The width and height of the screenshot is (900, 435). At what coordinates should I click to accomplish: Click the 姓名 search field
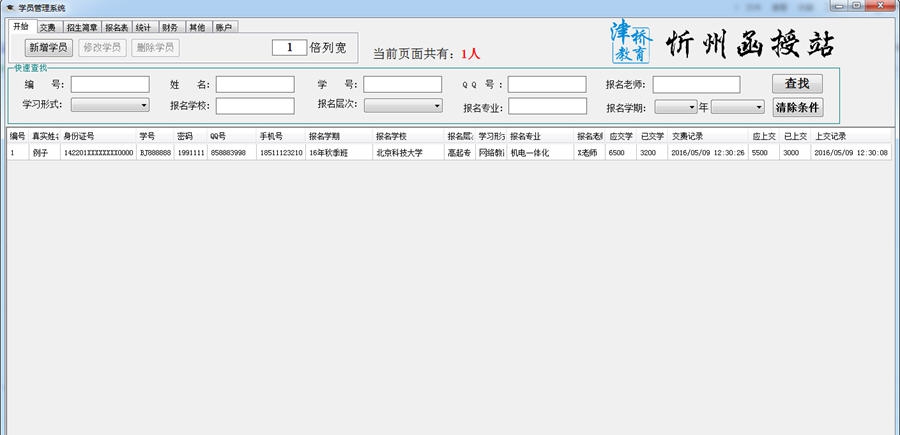pyautogui.click(x=255, y=84)
